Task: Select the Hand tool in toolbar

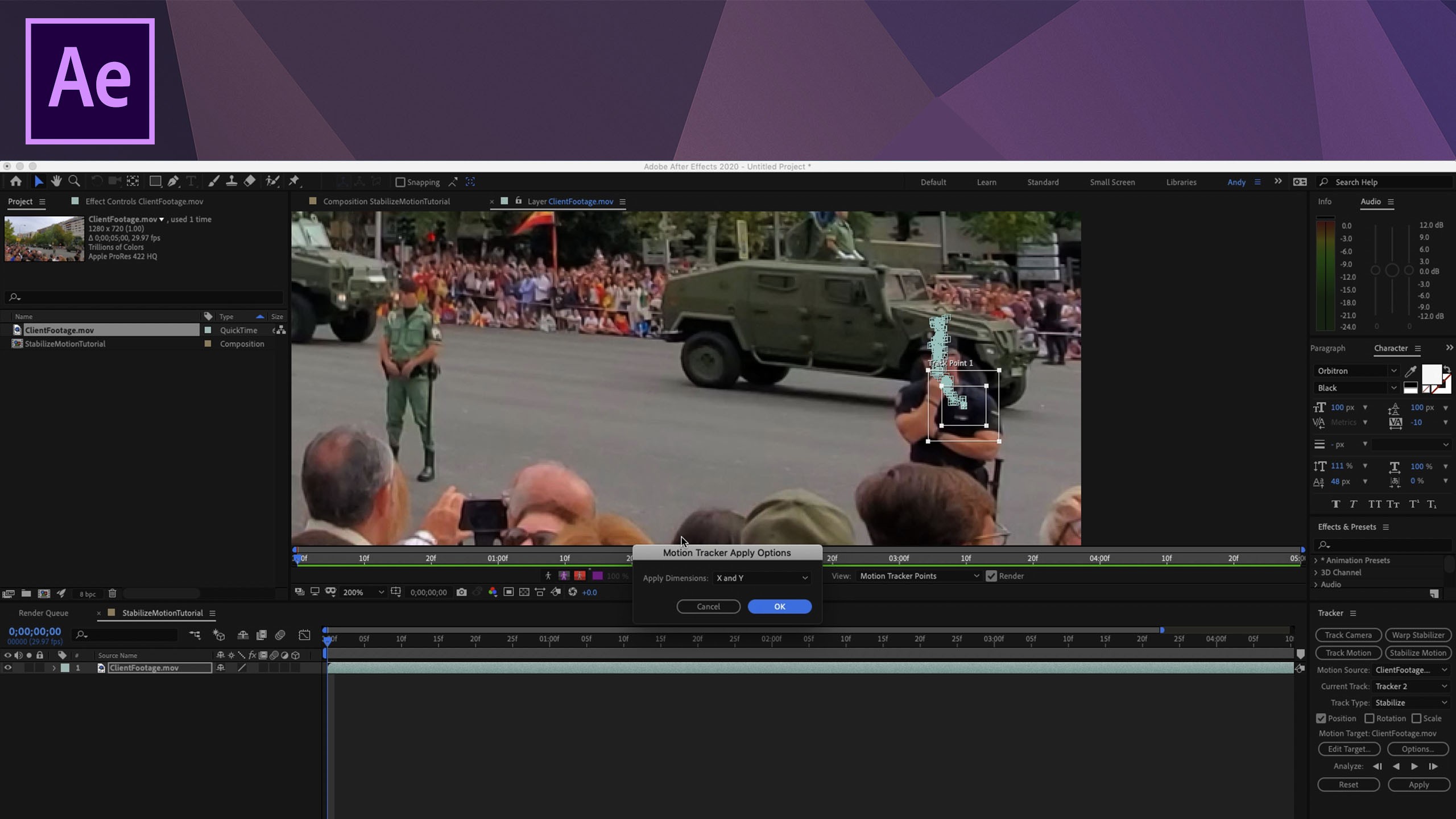Action: tap(56, 181)
